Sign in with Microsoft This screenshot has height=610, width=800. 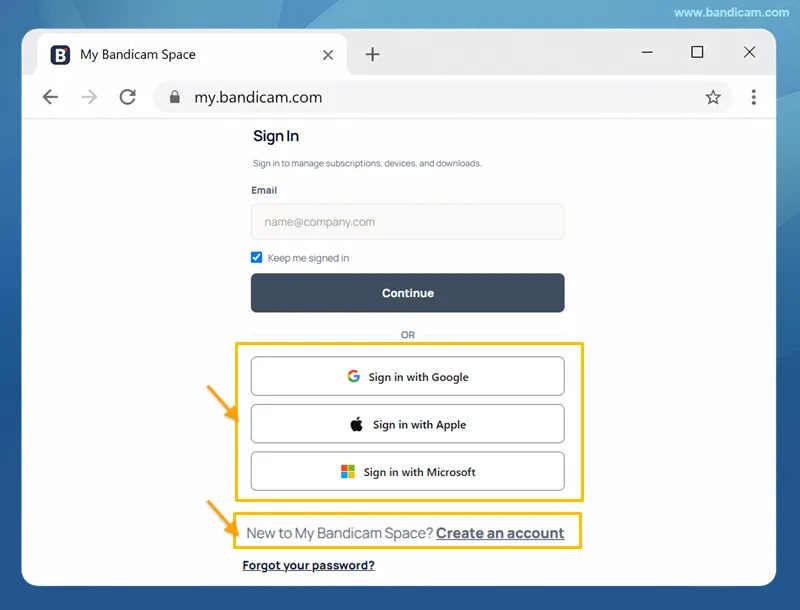coord(408,471)
